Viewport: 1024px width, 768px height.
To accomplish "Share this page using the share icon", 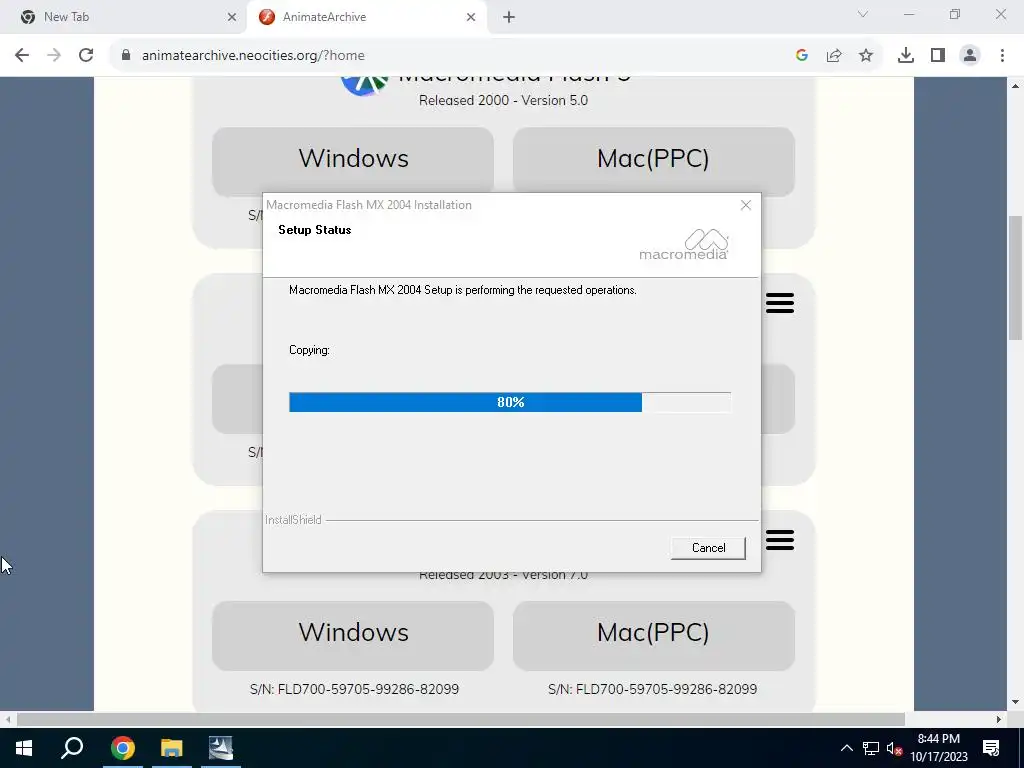I will pos(834,56).
